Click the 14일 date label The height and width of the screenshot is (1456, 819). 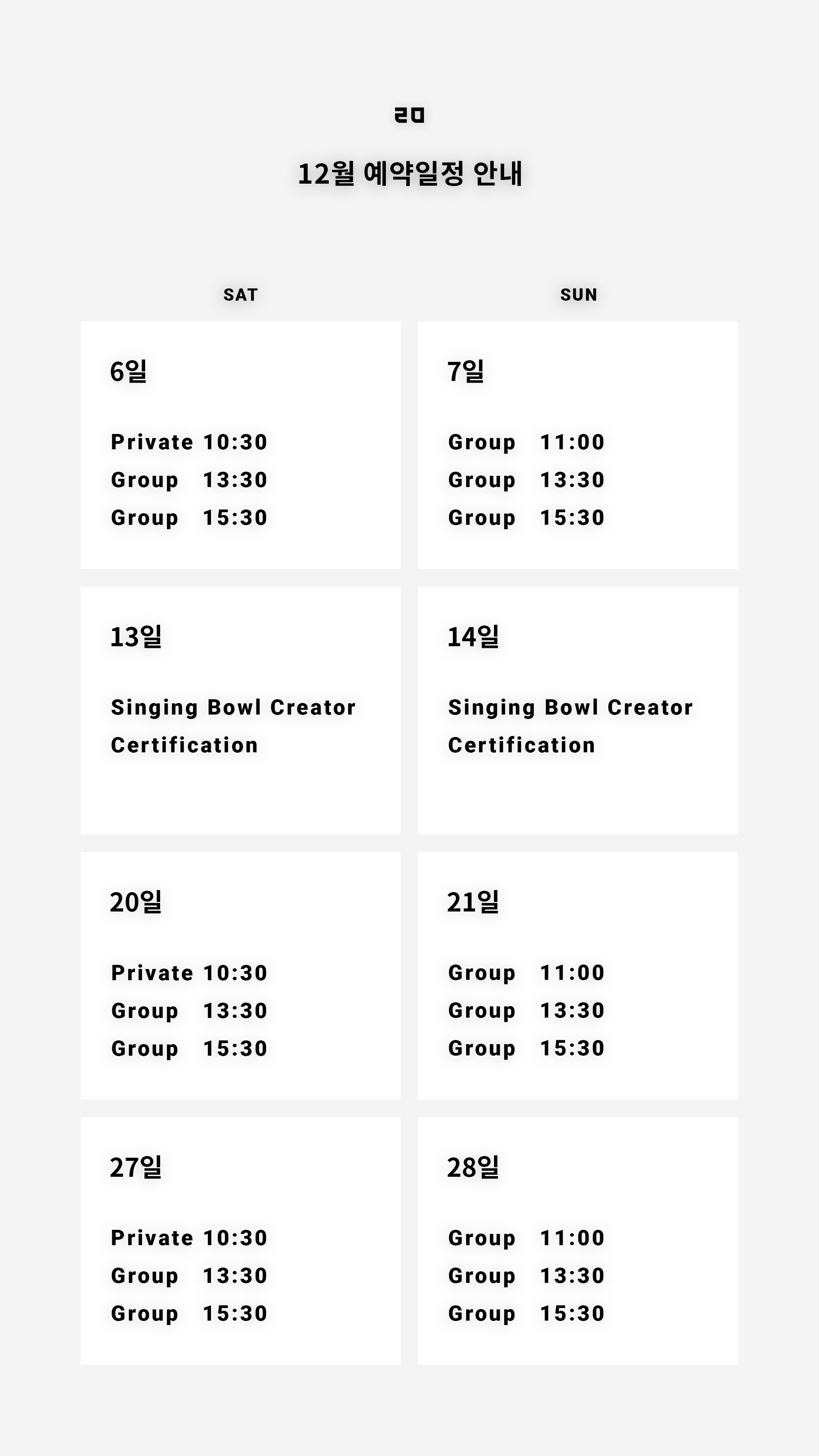[473, 637]
